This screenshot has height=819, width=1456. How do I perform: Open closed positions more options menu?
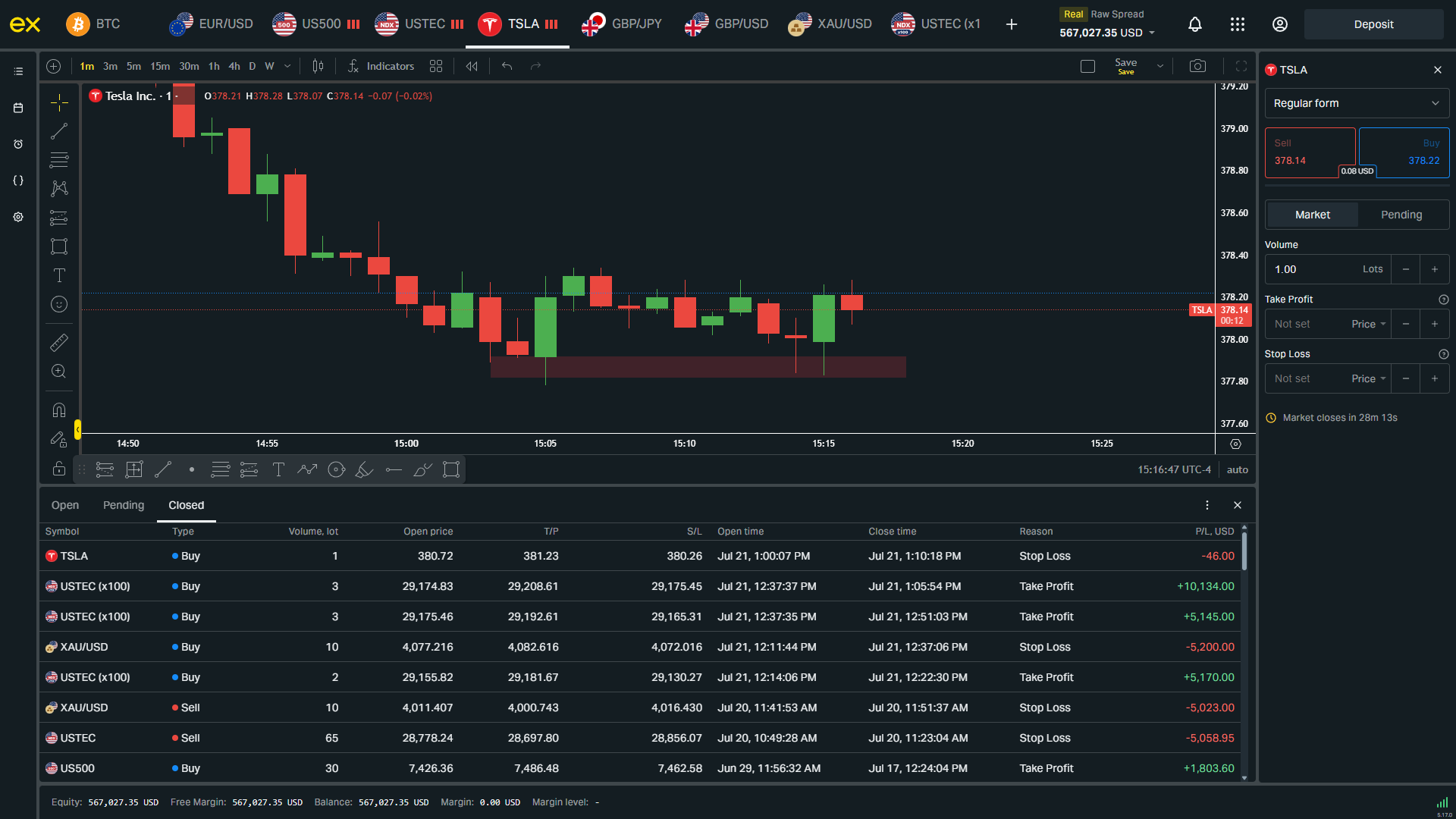point(1207,505)
